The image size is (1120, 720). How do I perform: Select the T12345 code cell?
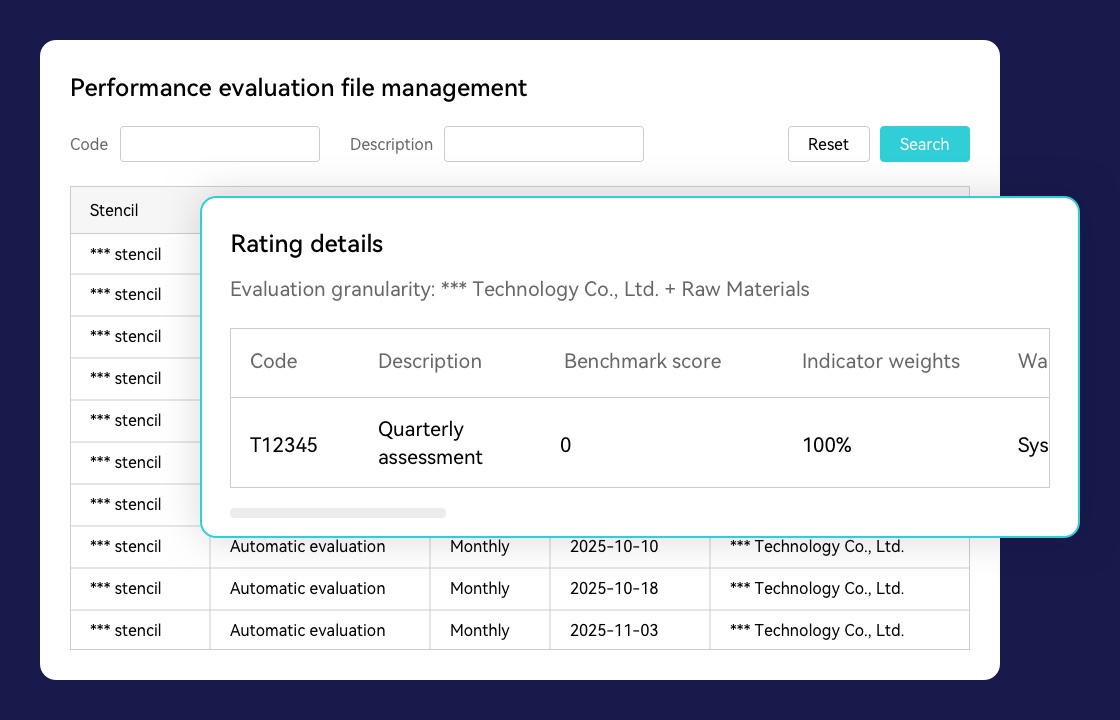coord(283,445)
